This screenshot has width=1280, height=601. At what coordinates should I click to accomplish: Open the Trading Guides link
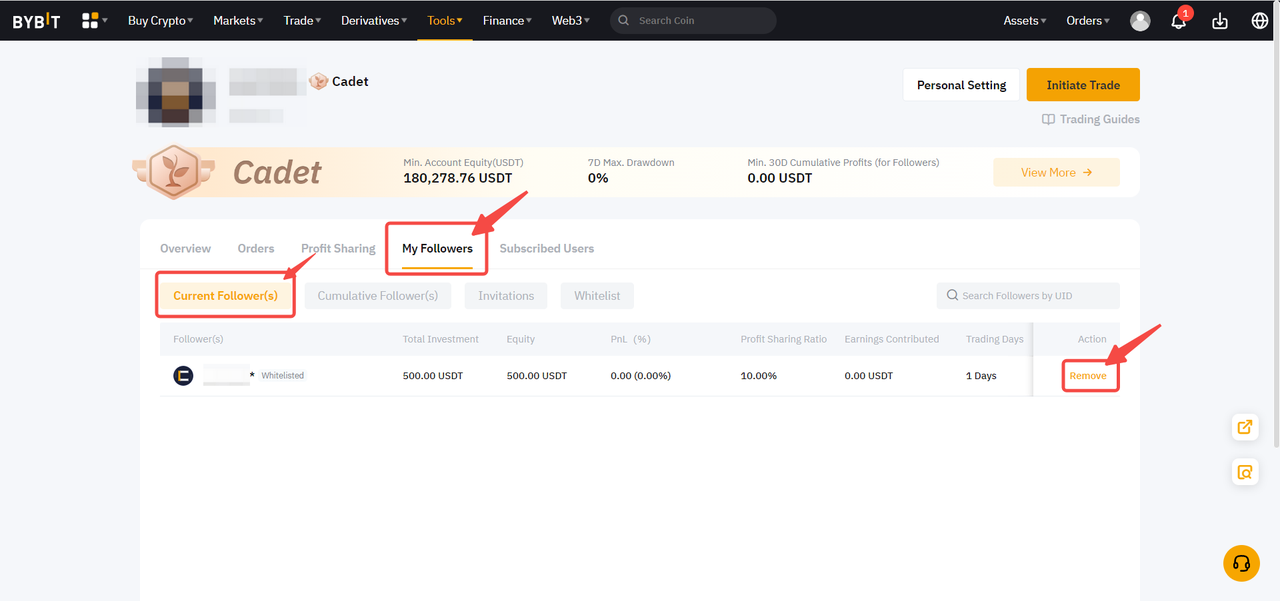click(x=1091, y=119)
